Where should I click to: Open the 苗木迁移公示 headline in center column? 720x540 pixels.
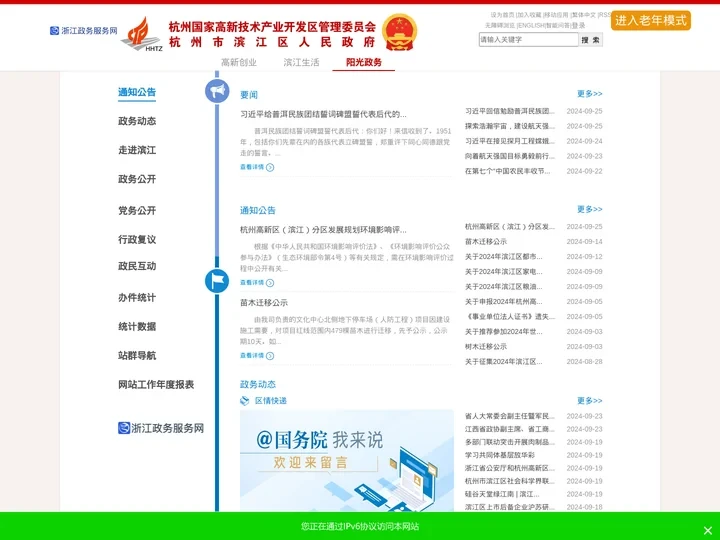(264, 303)
